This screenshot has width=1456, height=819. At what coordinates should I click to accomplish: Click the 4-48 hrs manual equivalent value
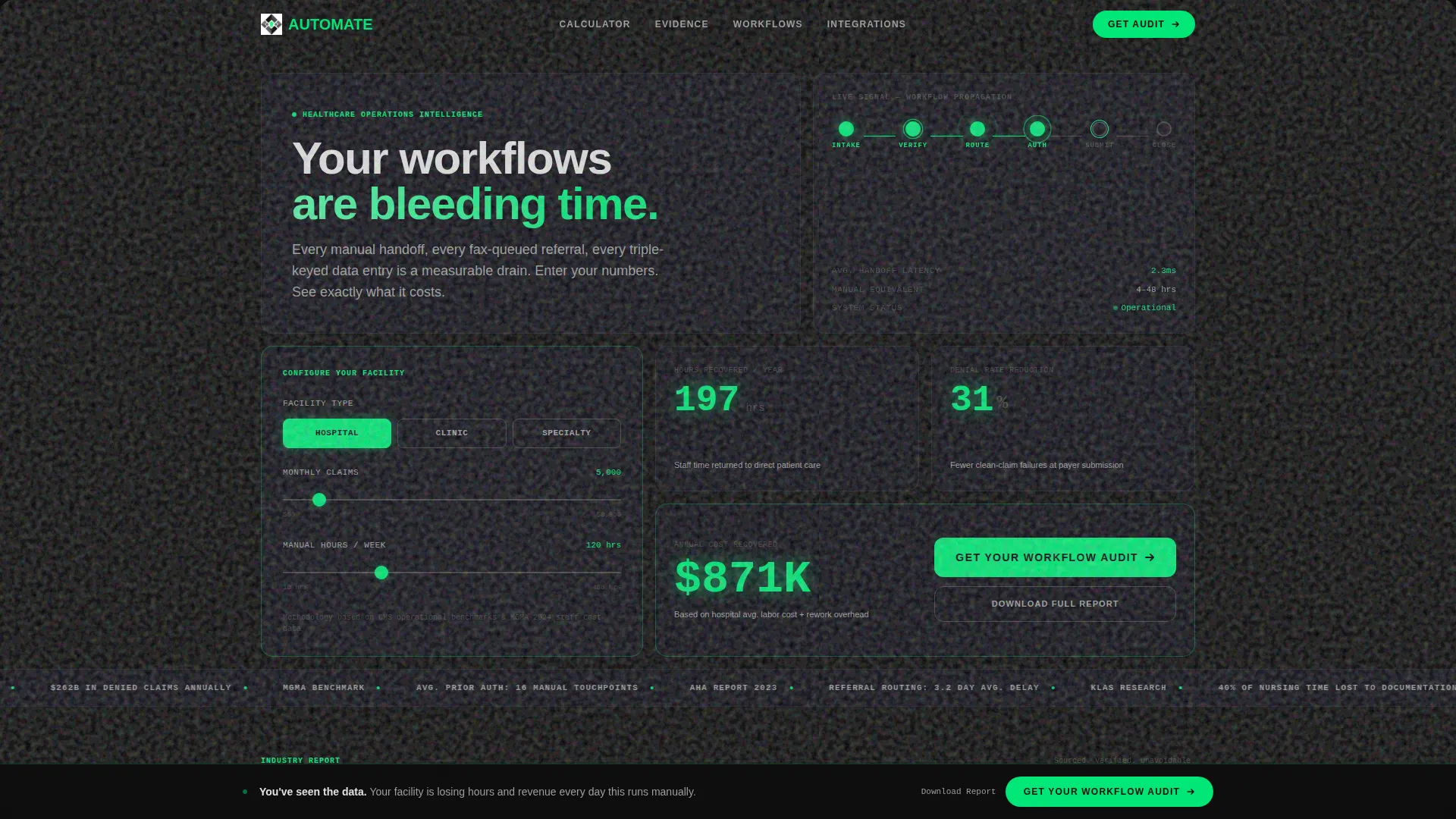(x=1156, y=290)
